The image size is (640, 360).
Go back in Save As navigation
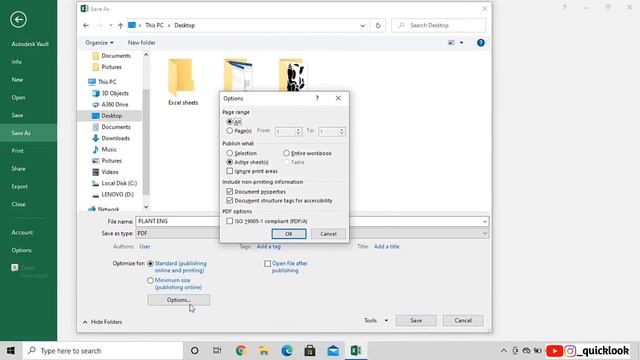(86, 25)
